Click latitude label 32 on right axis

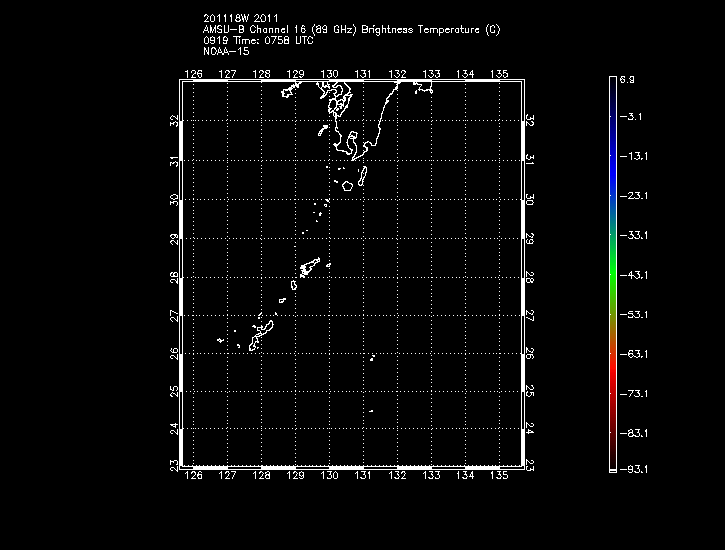tap(531, 120)
